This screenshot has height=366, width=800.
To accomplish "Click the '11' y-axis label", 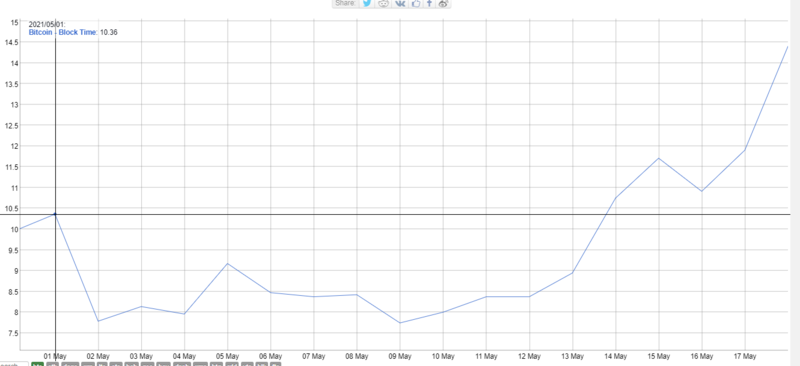I will 14,187.
